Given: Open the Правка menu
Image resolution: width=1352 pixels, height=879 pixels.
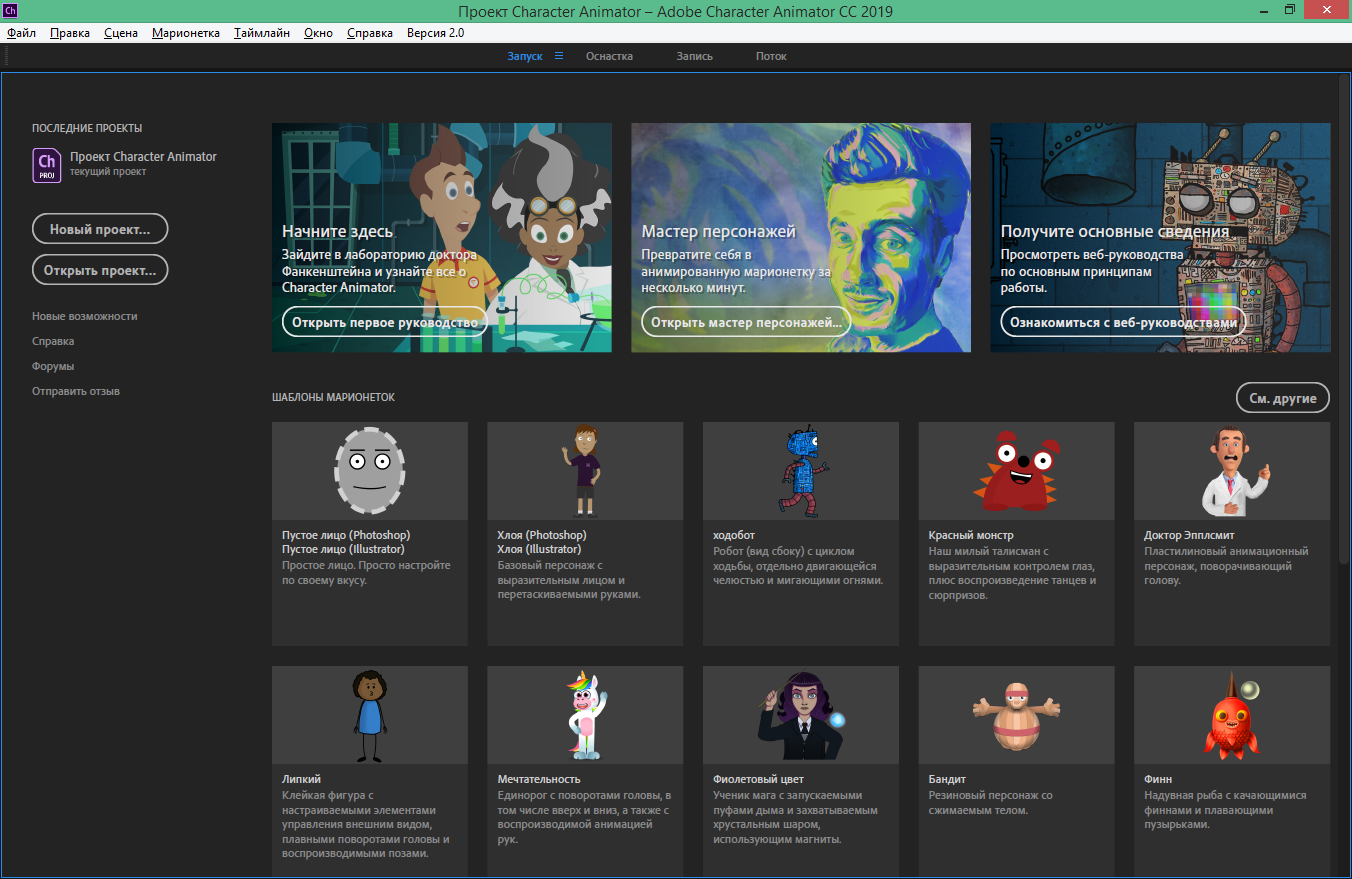Looking at the screenshot, I should tap(70, 33).
